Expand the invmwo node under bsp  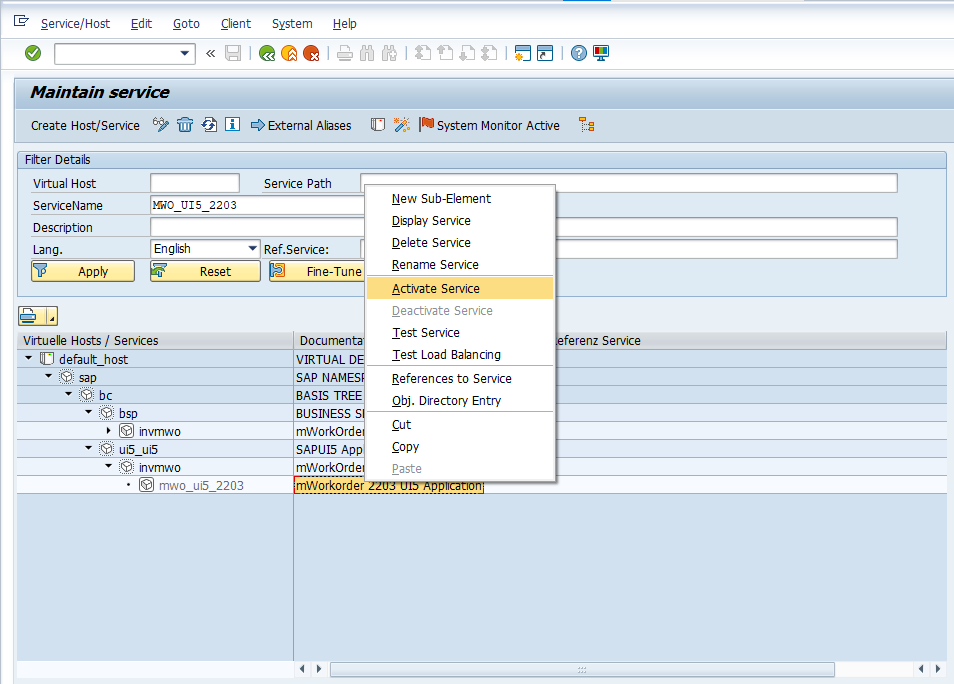(109, 431)
